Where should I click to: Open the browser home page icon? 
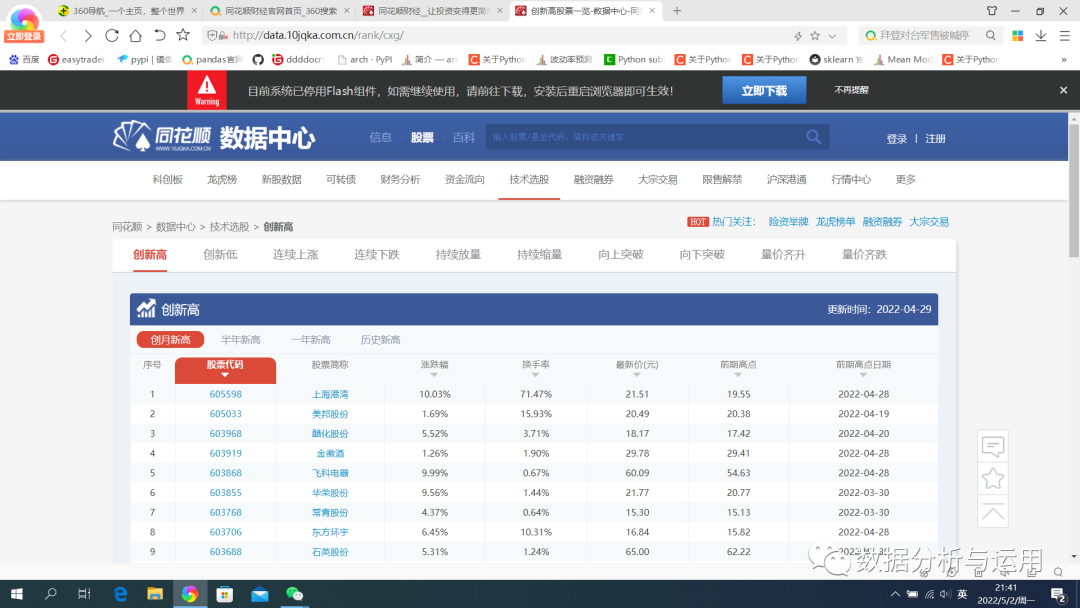136,35
